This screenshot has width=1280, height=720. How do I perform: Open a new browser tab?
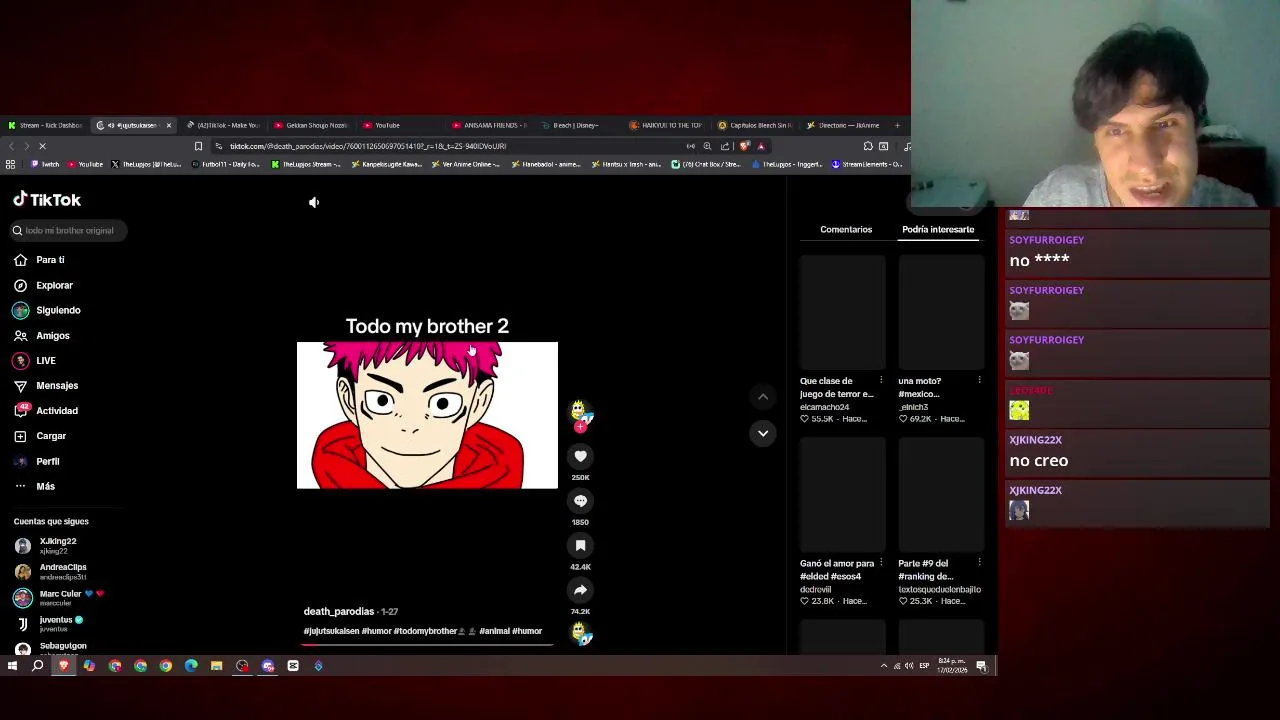tap(897, 125)
